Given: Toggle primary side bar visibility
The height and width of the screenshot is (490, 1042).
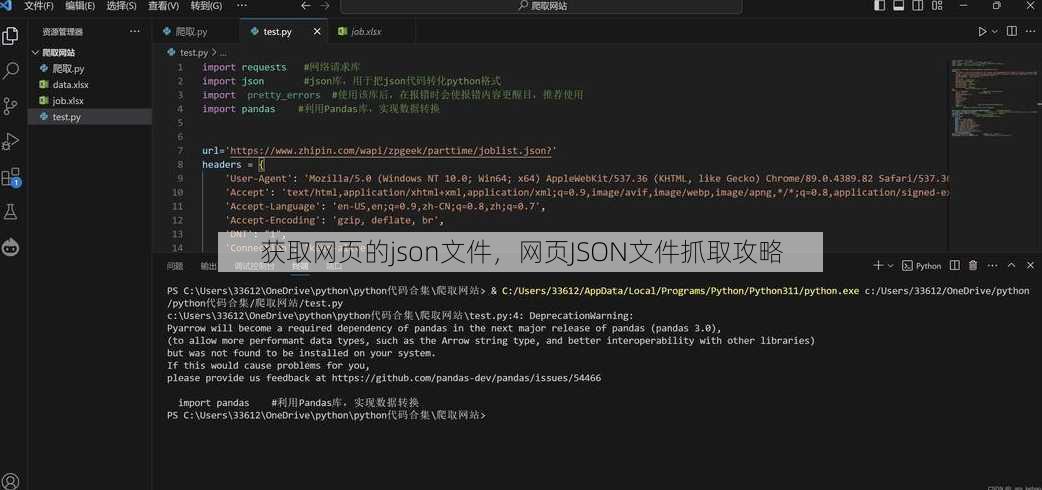Looking at the screenshot, I should click(879, 5).
